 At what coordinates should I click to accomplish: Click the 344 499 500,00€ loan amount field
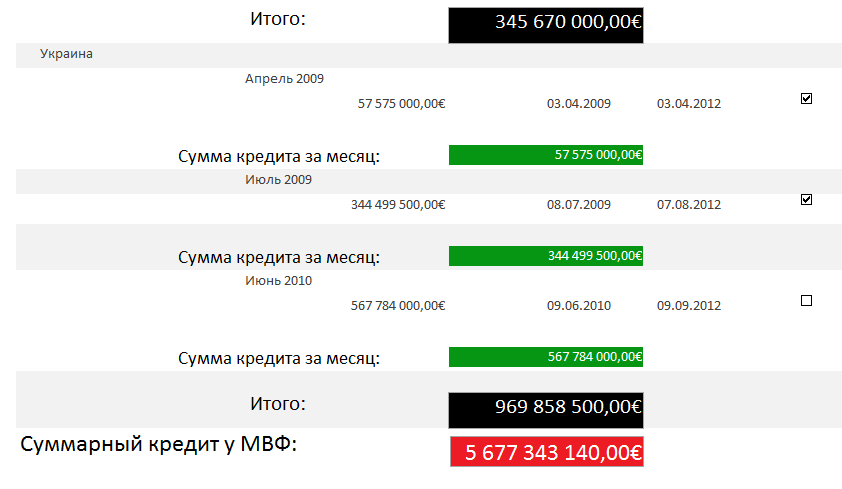pos(398,205)
